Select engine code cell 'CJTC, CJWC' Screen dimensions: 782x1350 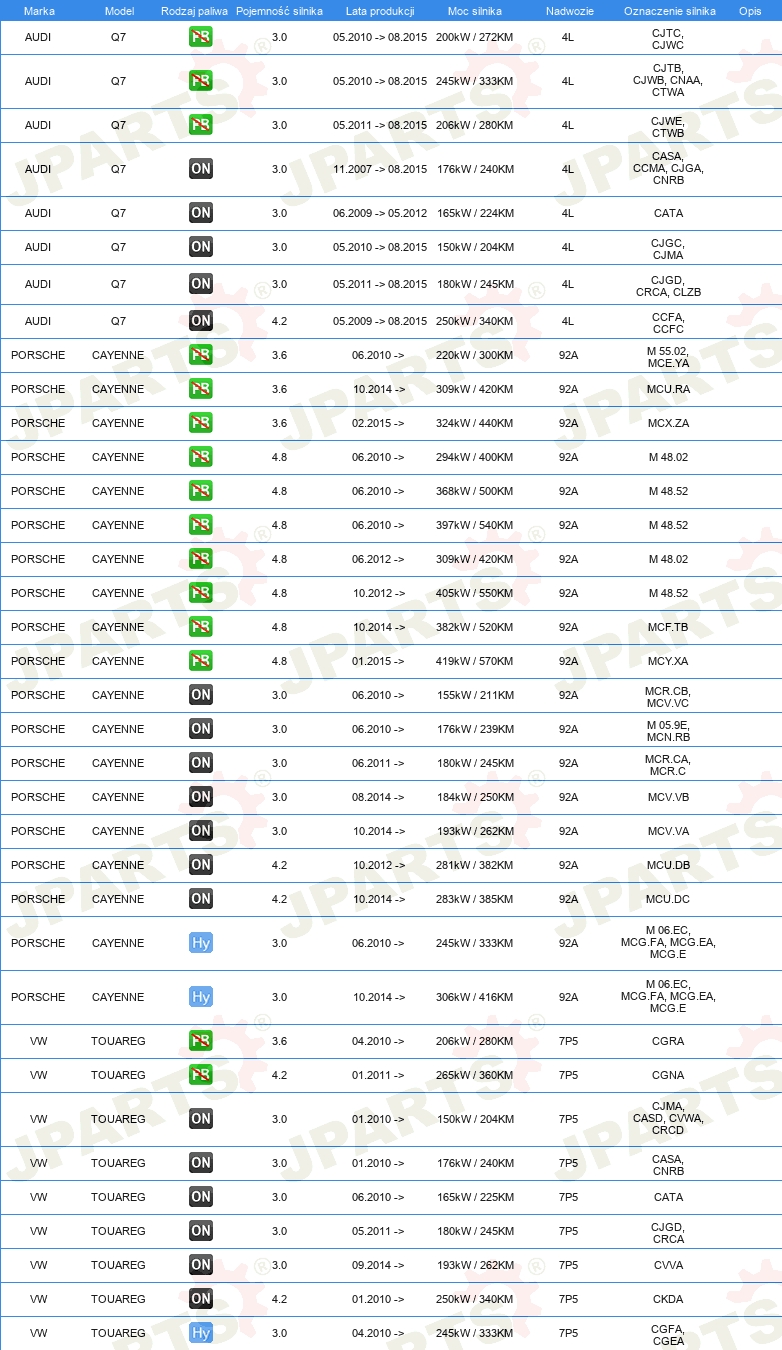tap(668, 39)
